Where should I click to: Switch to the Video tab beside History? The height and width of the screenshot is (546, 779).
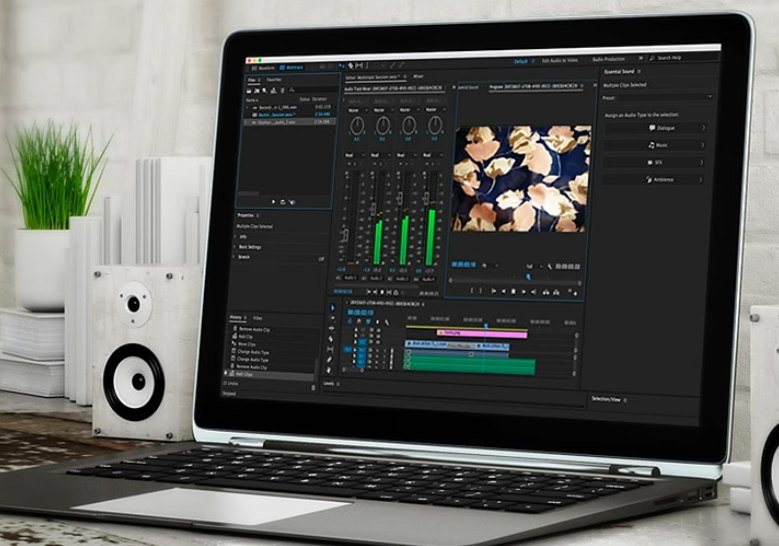(257, 318)
